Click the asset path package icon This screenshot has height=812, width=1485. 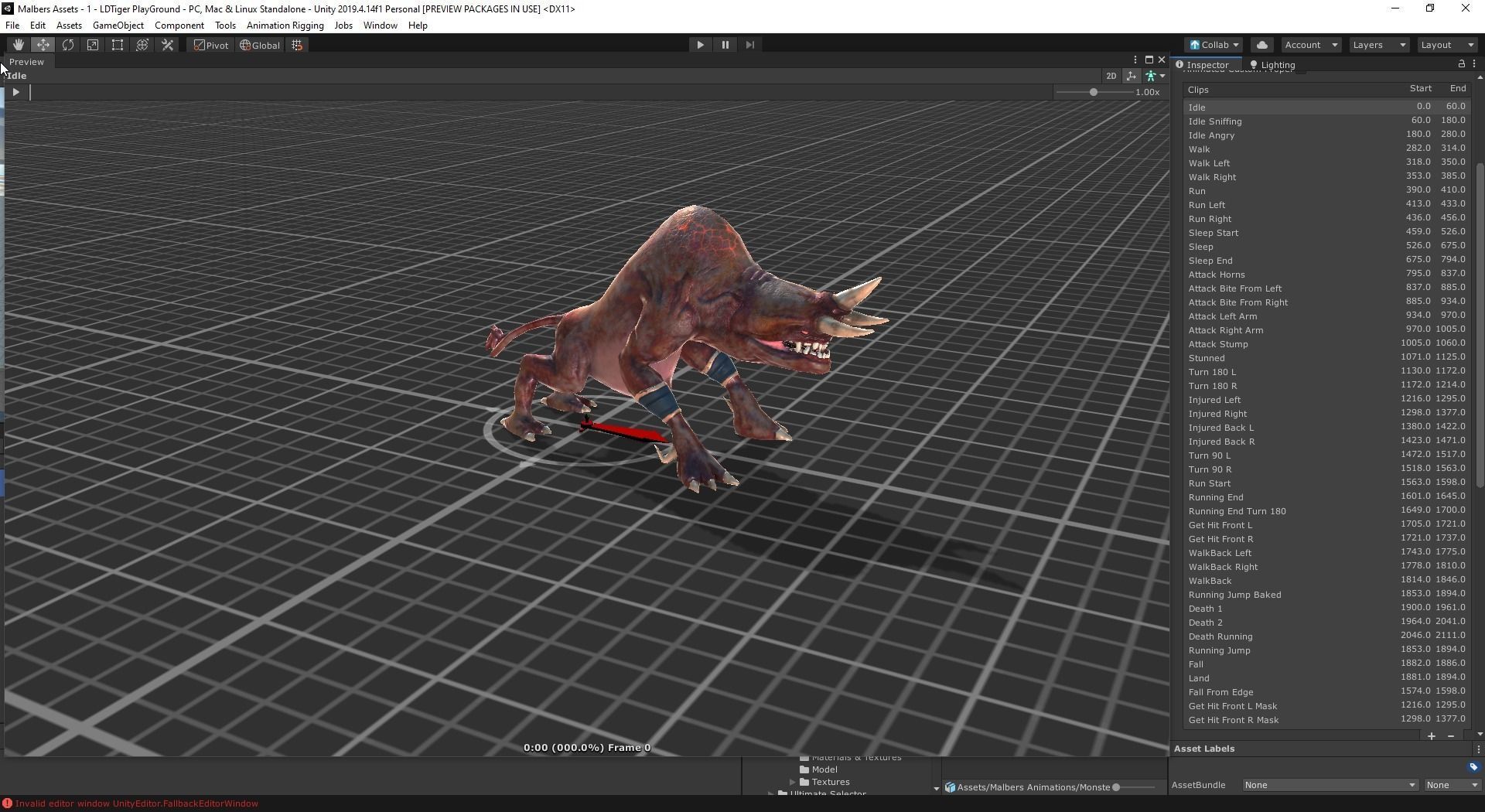coord(950,787)
